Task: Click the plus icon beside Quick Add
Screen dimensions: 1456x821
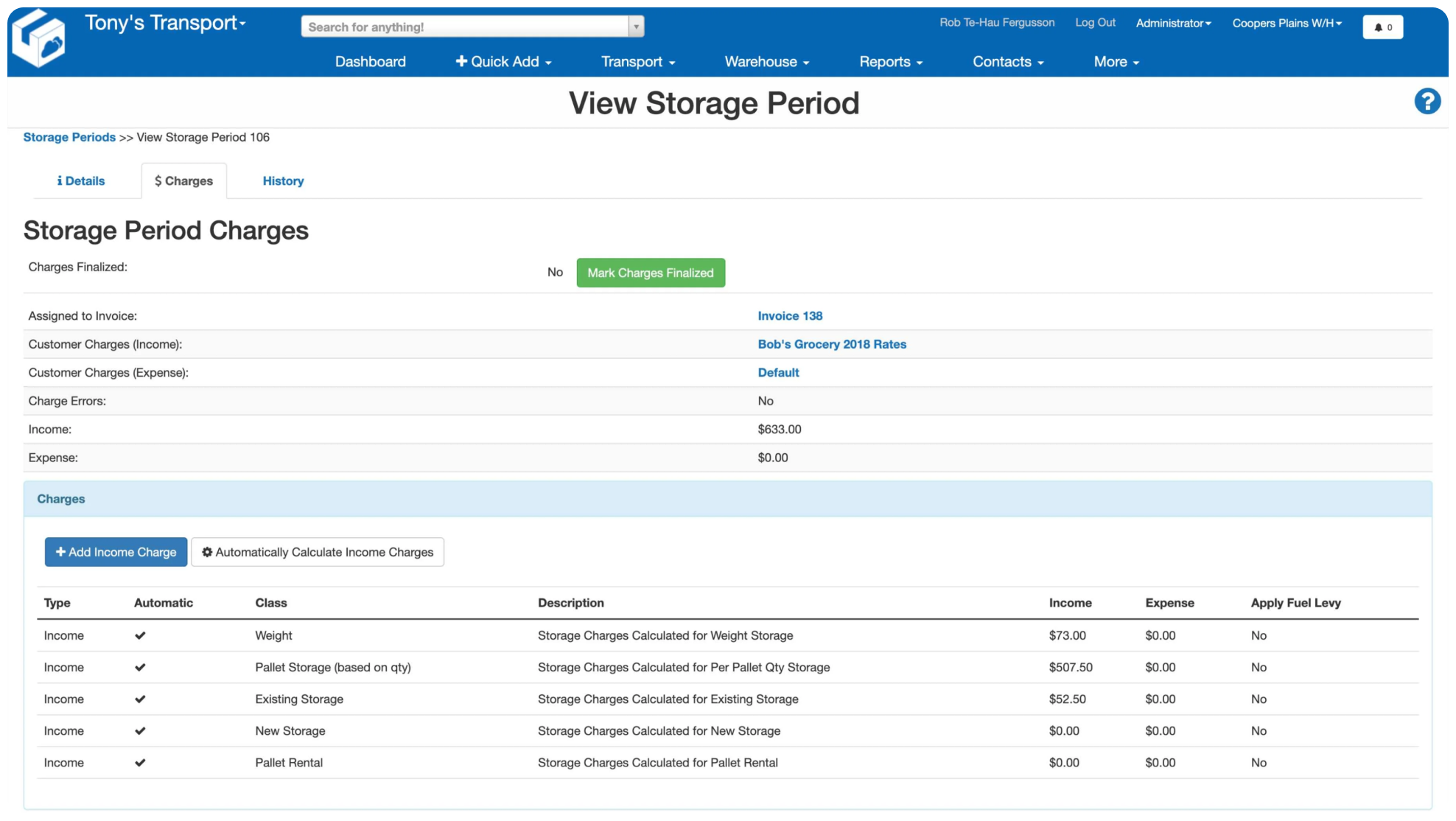Action: coord(461,61)
